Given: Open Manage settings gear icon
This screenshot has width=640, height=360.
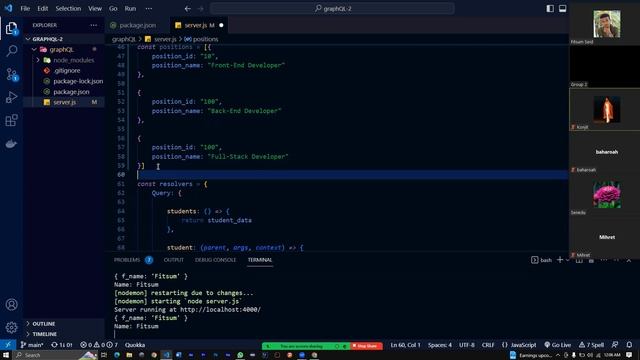Looking at the screenshot, I should coord(11,327).
